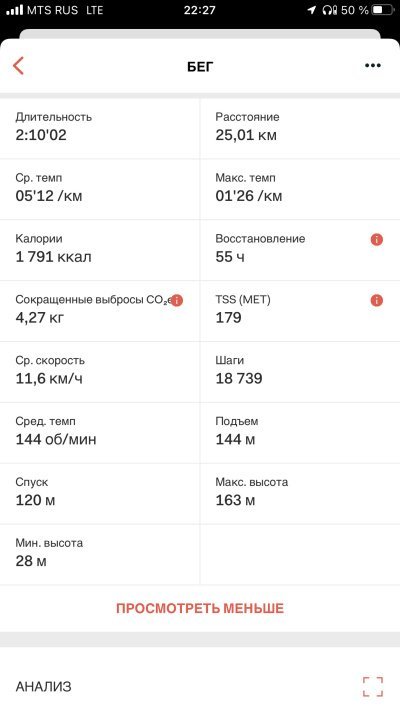Collapse stats with ПРОСМОТРЕТЬ МЕНЬШЕ
The width and height of the screenshot is (400, 711).
(200, 608)
